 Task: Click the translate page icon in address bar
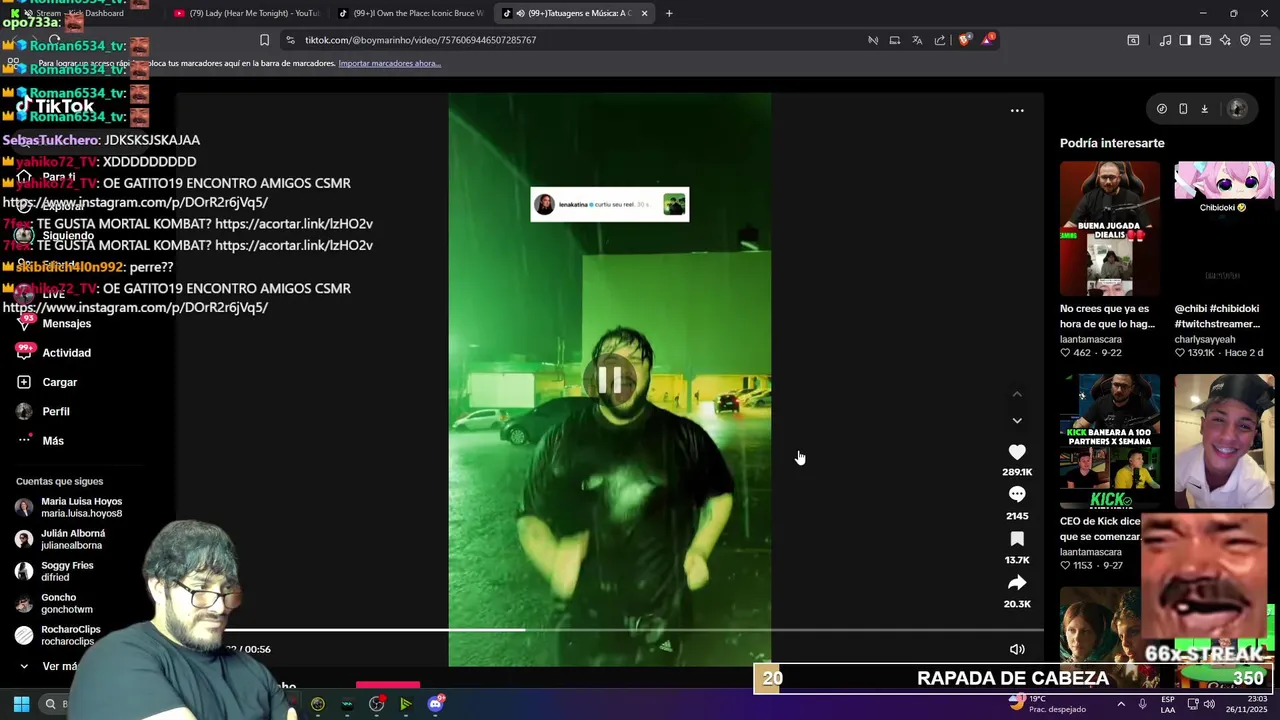point(917,40)
